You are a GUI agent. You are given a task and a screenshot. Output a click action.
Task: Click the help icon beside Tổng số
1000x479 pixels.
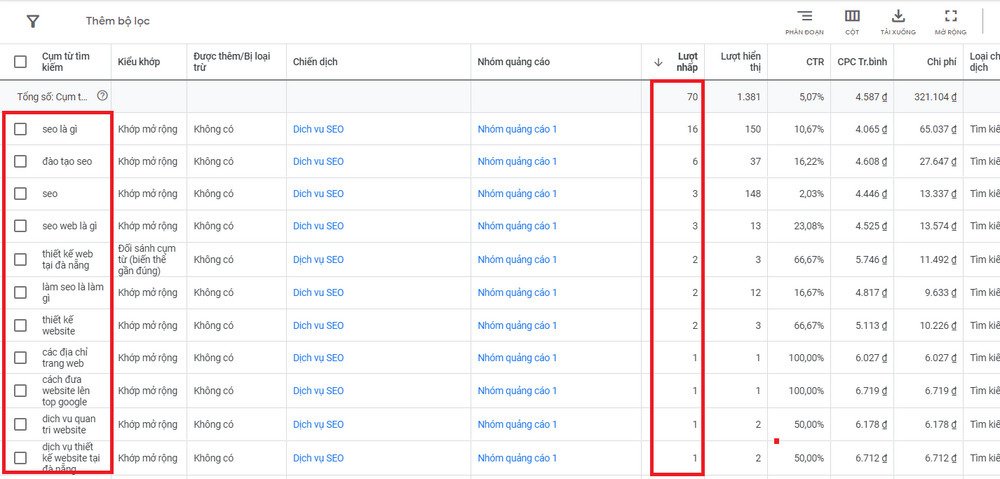[102, 96]
